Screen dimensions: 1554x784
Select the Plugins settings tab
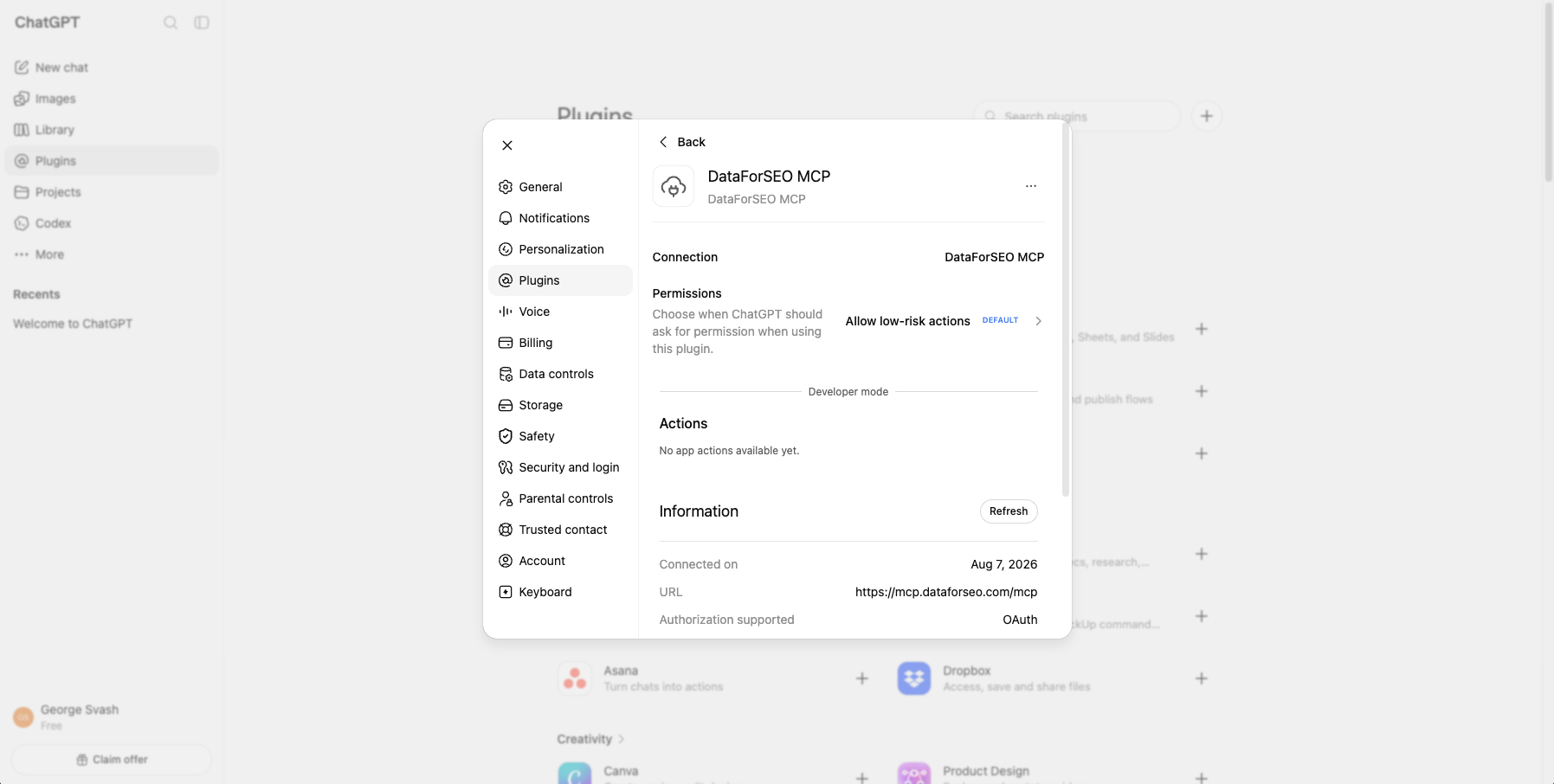pos(560,280)
